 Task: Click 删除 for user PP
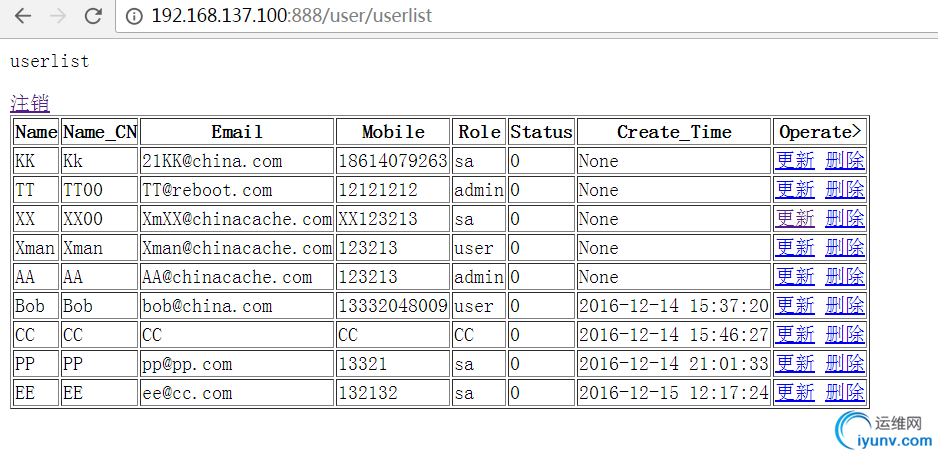pos(845,364)
